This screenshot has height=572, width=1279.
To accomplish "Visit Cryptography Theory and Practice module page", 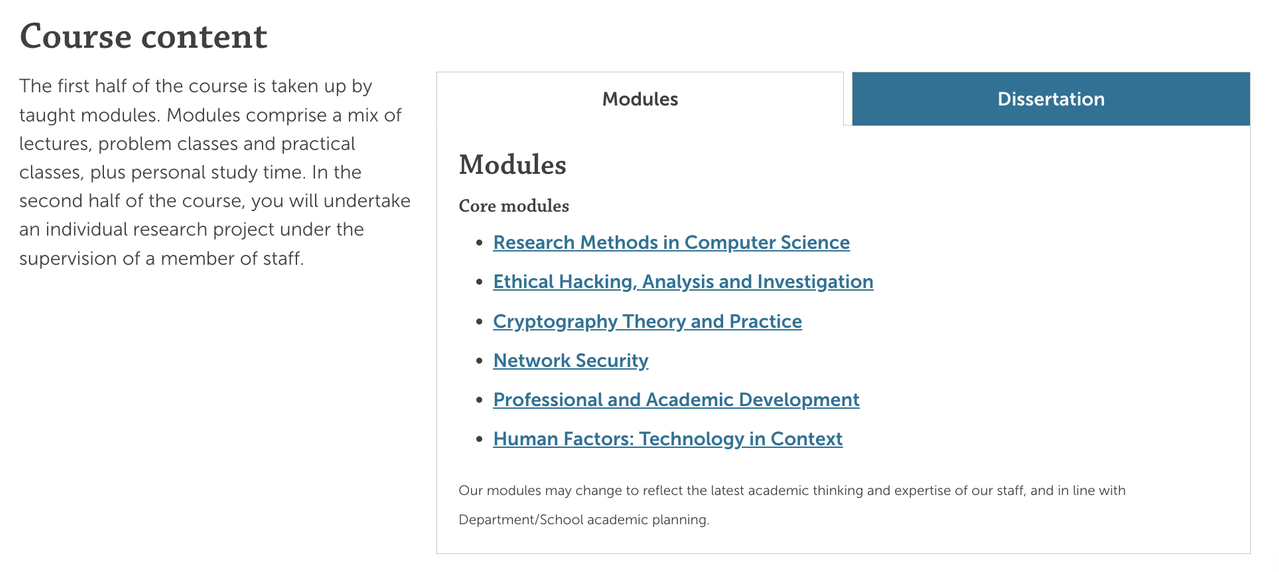I will [647, 321].
